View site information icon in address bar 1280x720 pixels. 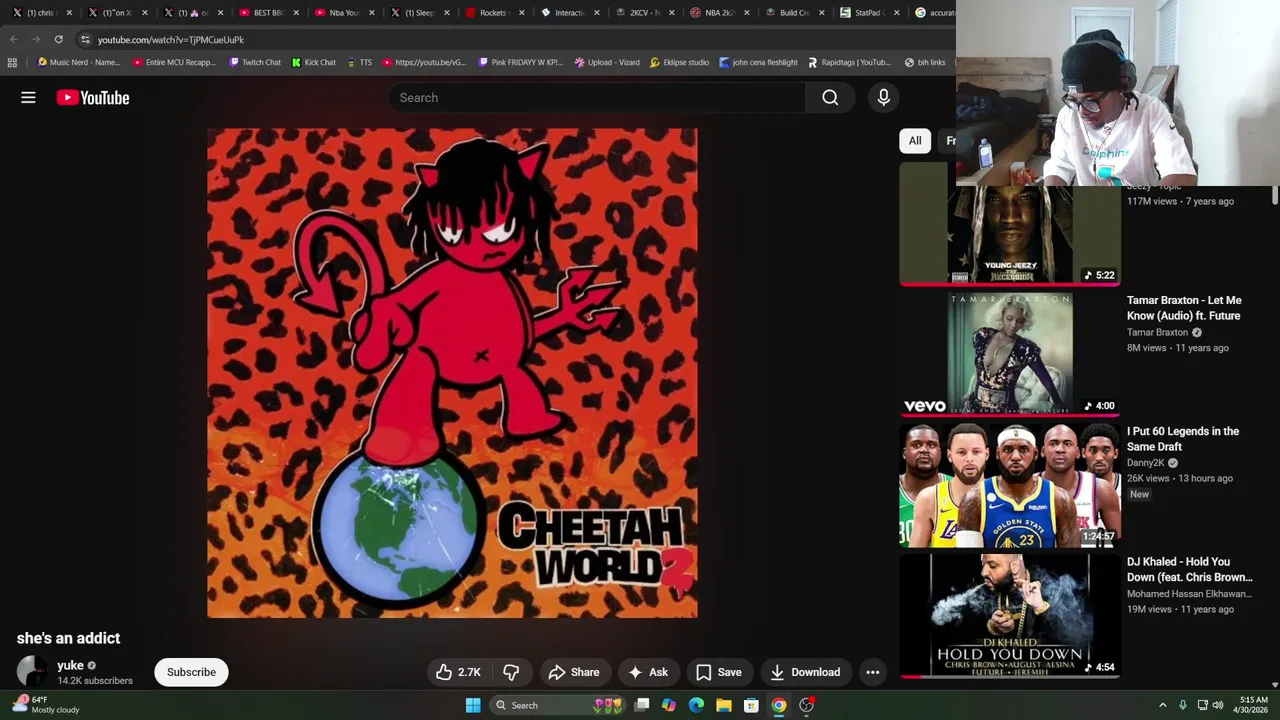pyautogui.click(x=85, y=39)
